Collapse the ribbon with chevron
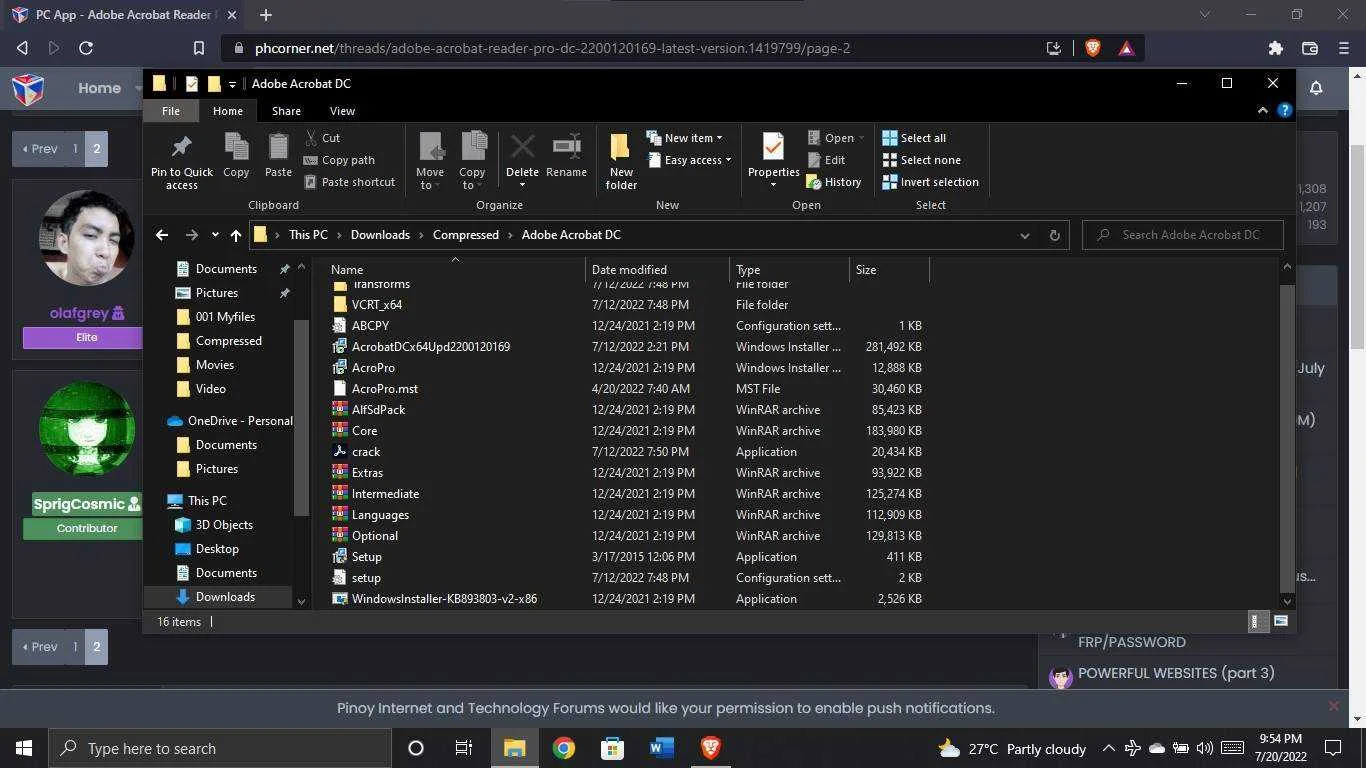This screenshot has width=1366, height=768. 1263,111
